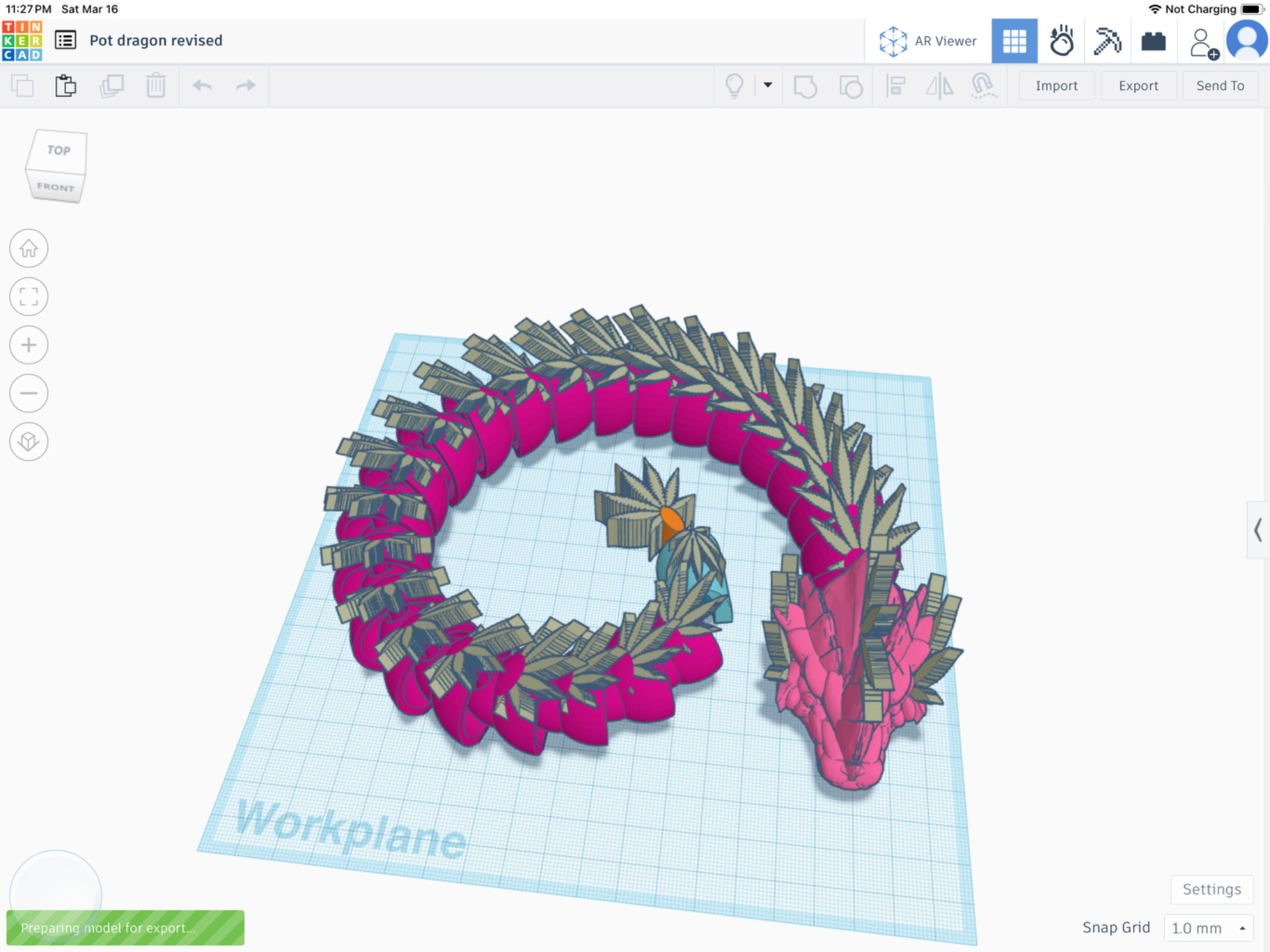
Task: Click the Tinkercad logo
Action: point(22,41)
